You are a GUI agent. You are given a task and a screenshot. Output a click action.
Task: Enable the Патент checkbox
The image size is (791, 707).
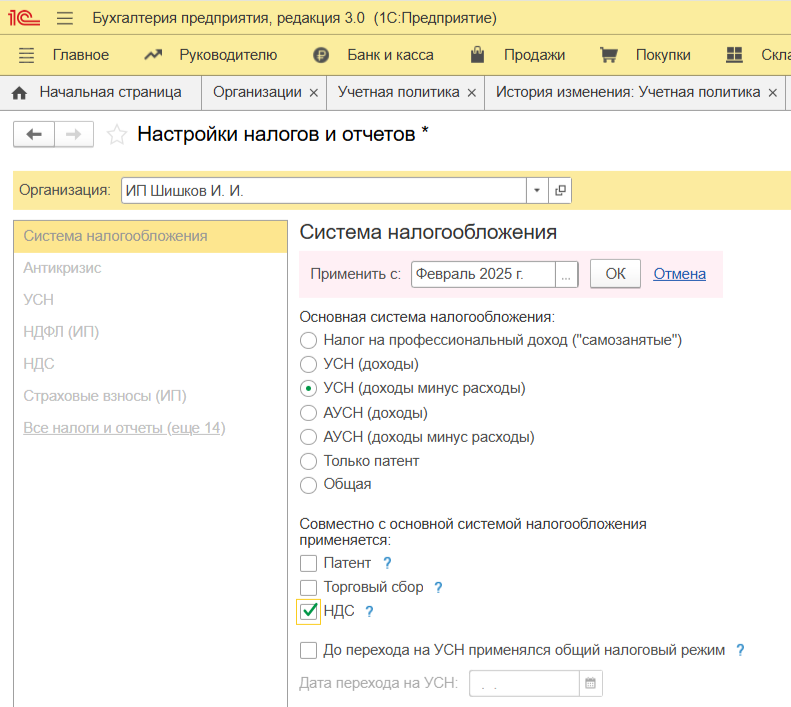[309, 563]
